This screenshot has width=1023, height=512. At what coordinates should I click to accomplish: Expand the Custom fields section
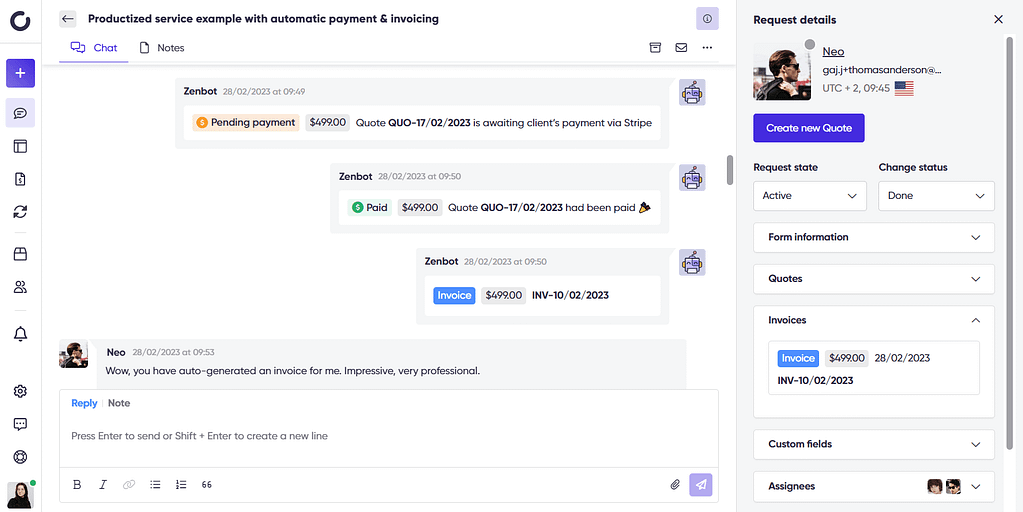(874, 444)
